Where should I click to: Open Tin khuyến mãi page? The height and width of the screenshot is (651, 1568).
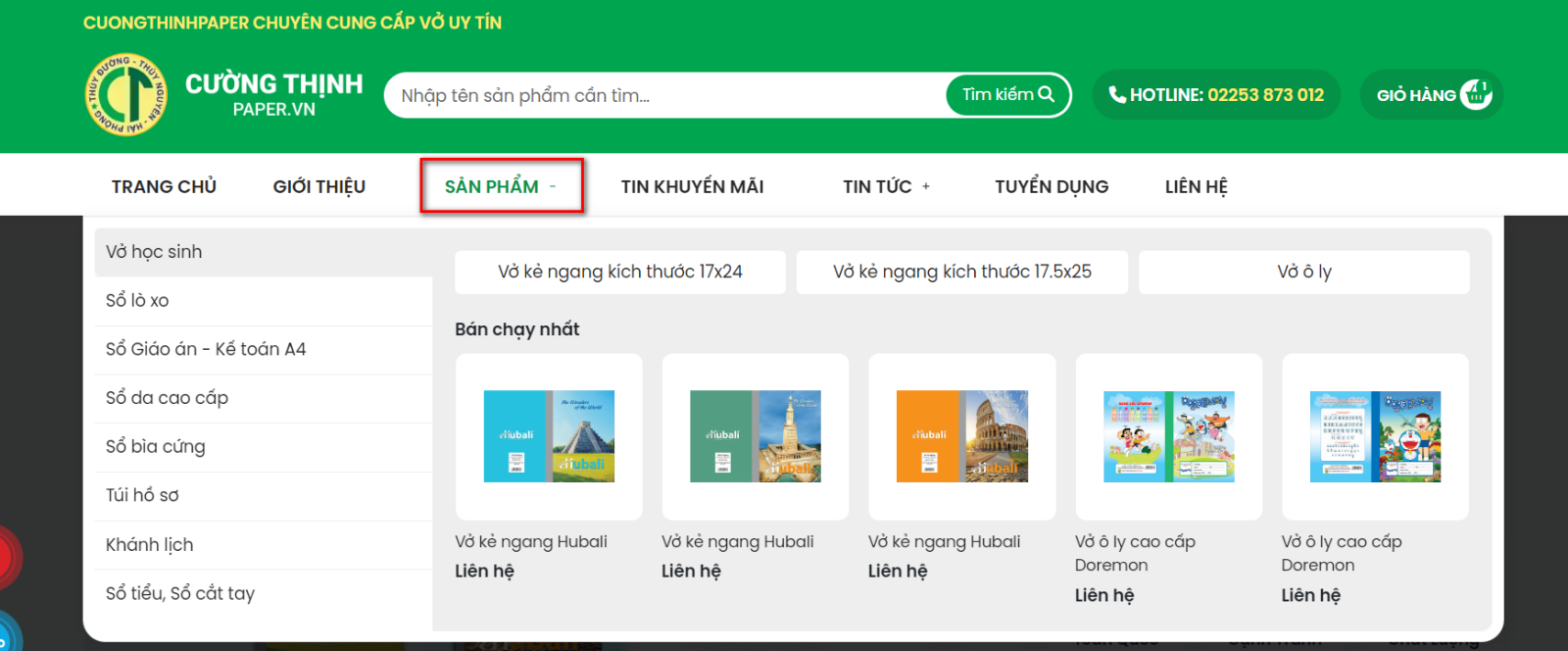pyautogui.click(x=692, y=186)
